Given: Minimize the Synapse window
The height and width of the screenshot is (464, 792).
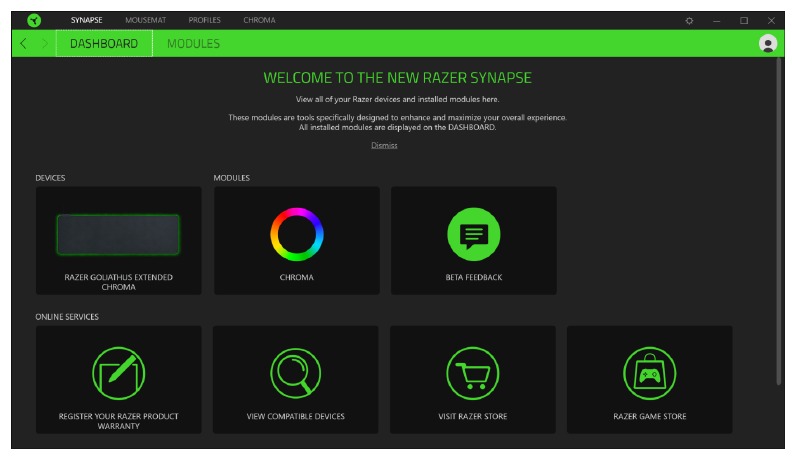Looking at the screenshot, I should pyautogui.click(x=716, y=21).
